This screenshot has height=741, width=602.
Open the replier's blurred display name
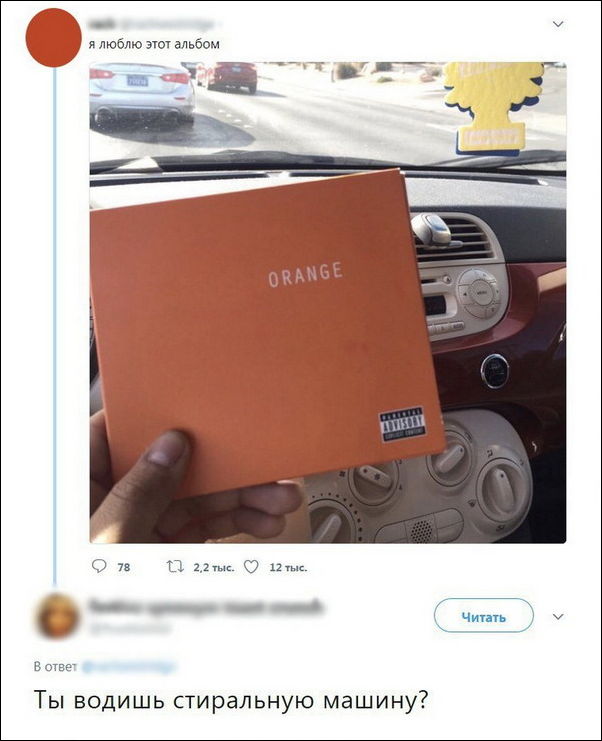click(x=206, y=606)
